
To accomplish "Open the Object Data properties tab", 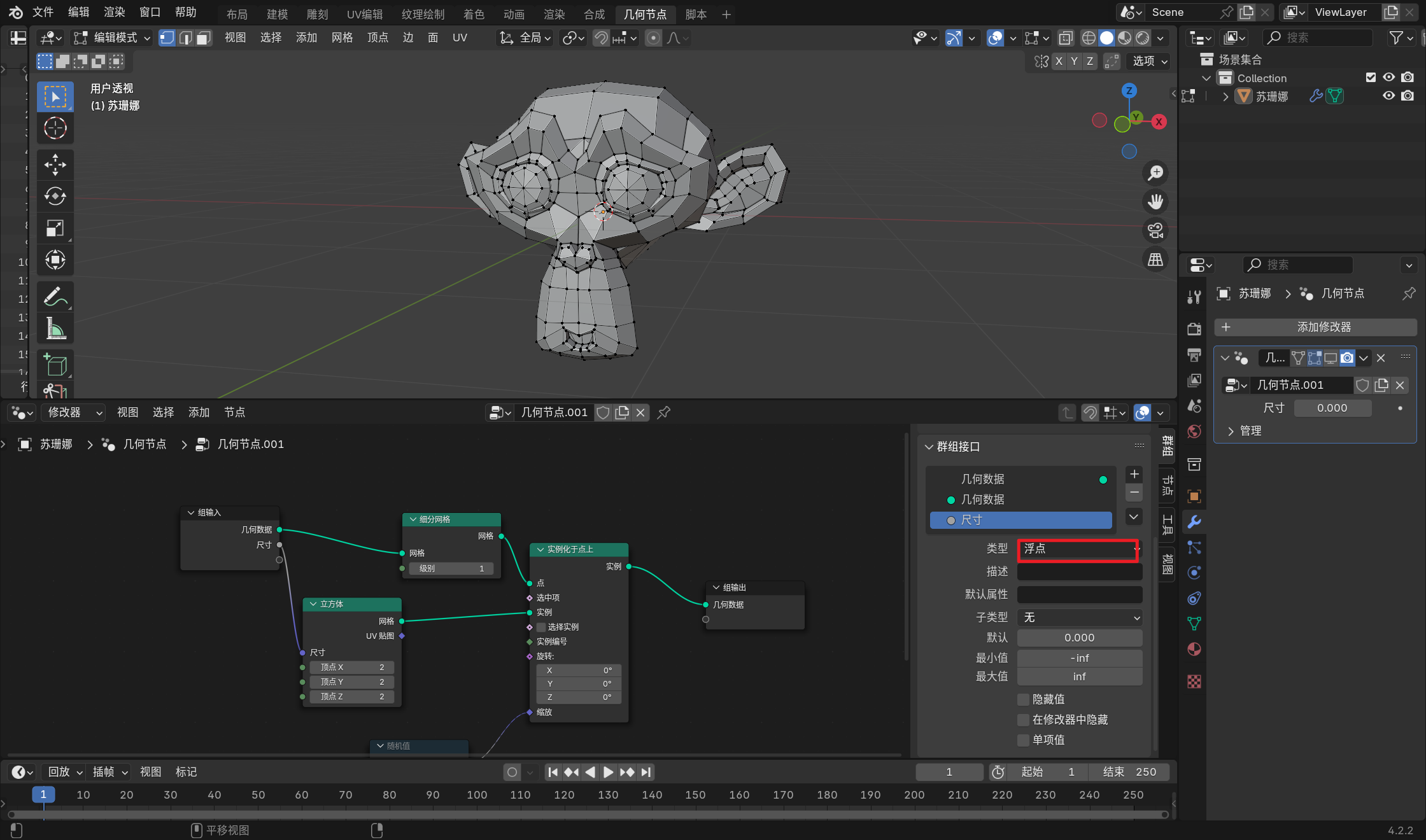I will (x=1194, y=624).
